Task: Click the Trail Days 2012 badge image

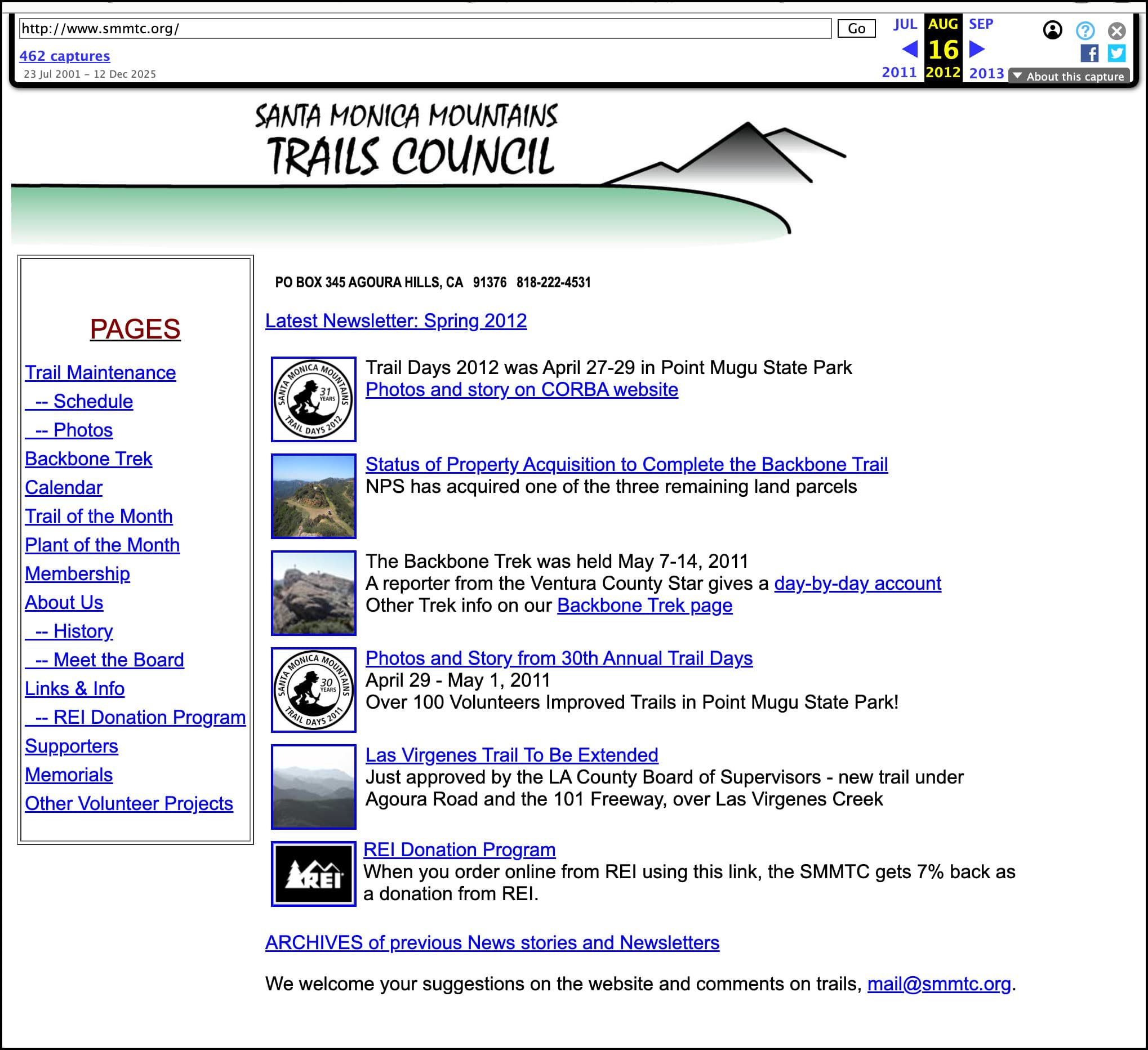Action: (313, 399)
